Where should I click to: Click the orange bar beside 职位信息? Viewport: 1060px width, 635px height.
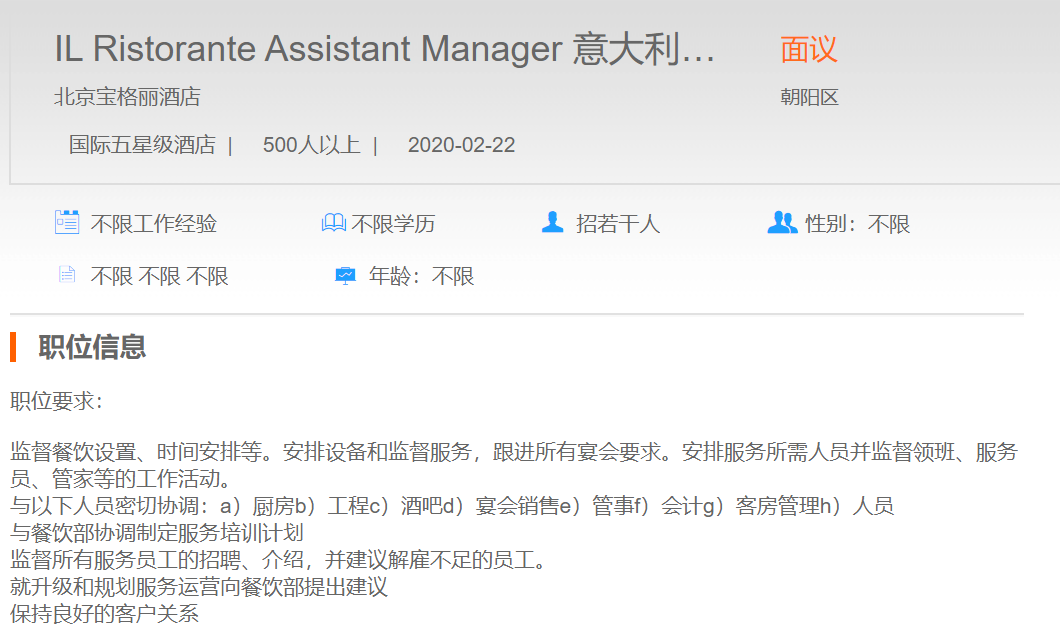pyautogui.click(x=13, y=347)
